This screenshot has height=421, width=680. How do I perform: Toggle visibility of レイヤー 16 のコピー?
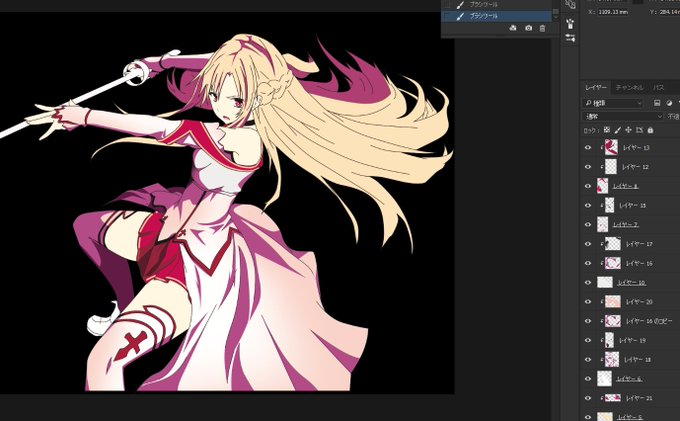(x=588, y=321)
